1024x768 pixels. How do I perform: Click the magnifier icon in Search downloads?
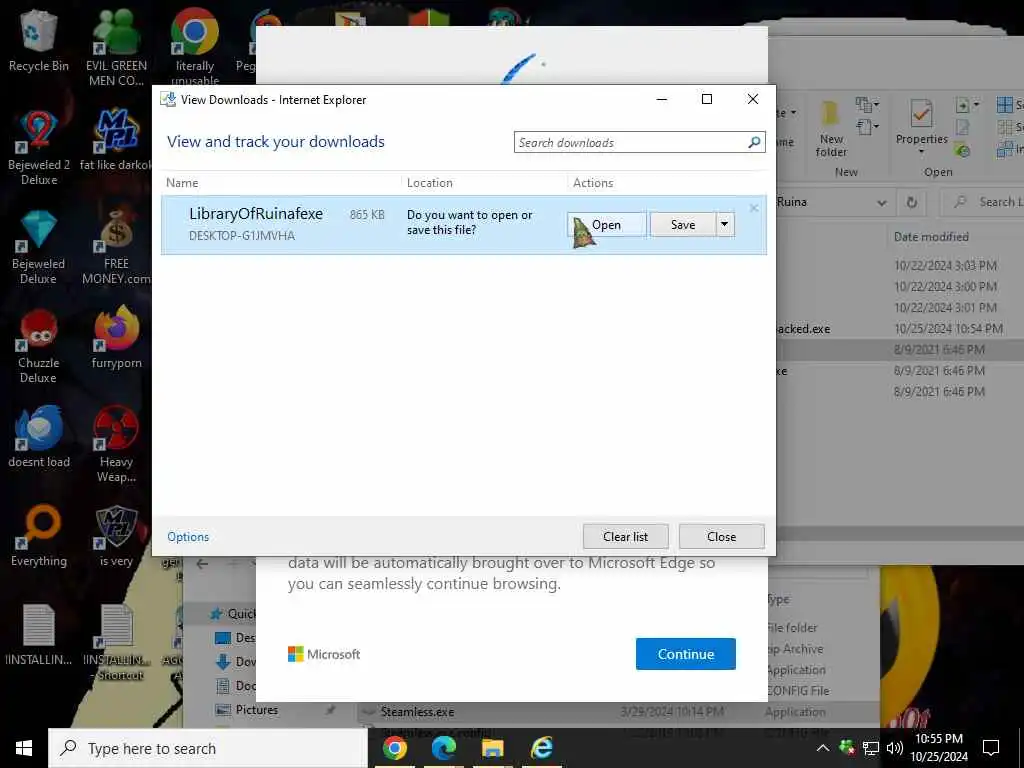[x=755, y=142]
